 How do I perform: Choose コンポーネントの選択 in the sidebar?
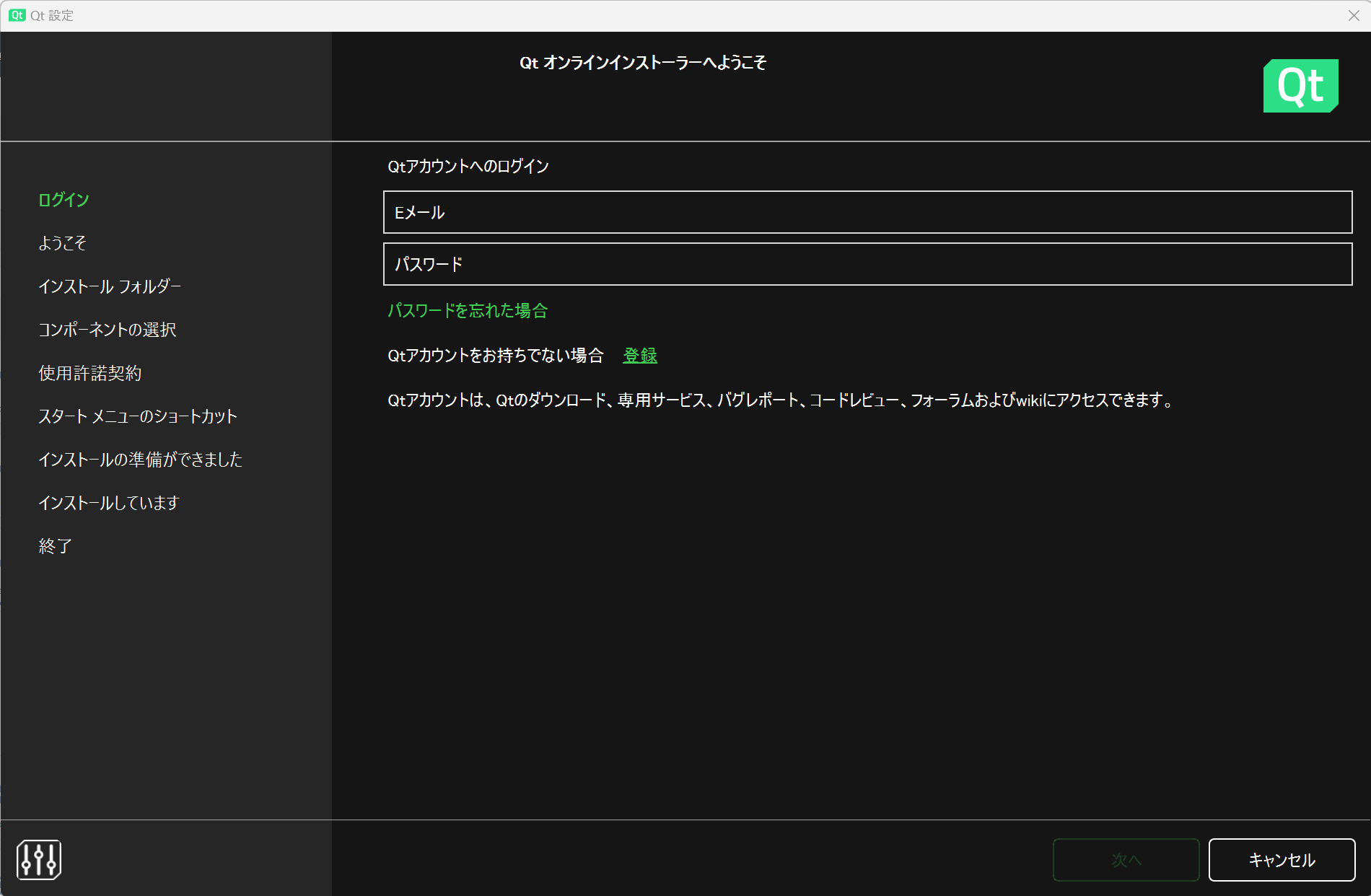(108, 330)
